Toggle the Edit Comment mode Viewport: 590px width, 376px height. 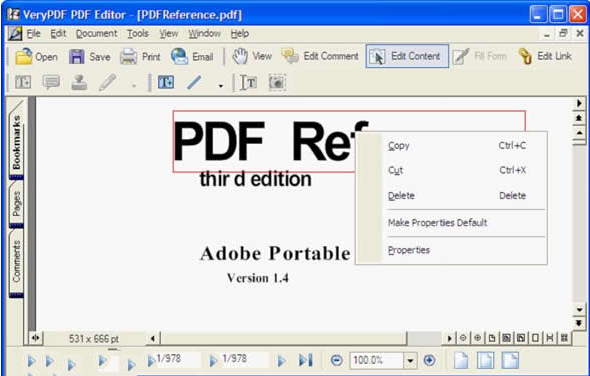(x=319, y=56)
